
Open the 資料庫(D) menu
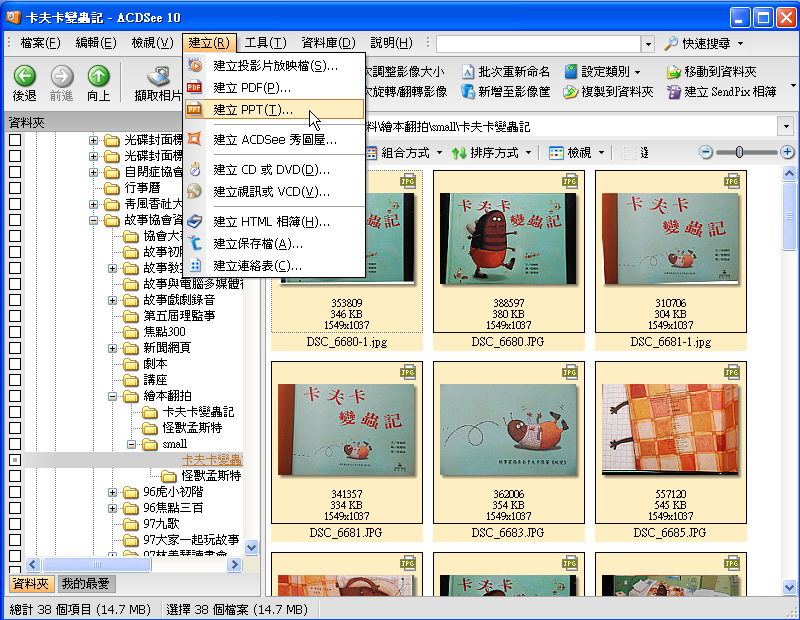[328, 43]
